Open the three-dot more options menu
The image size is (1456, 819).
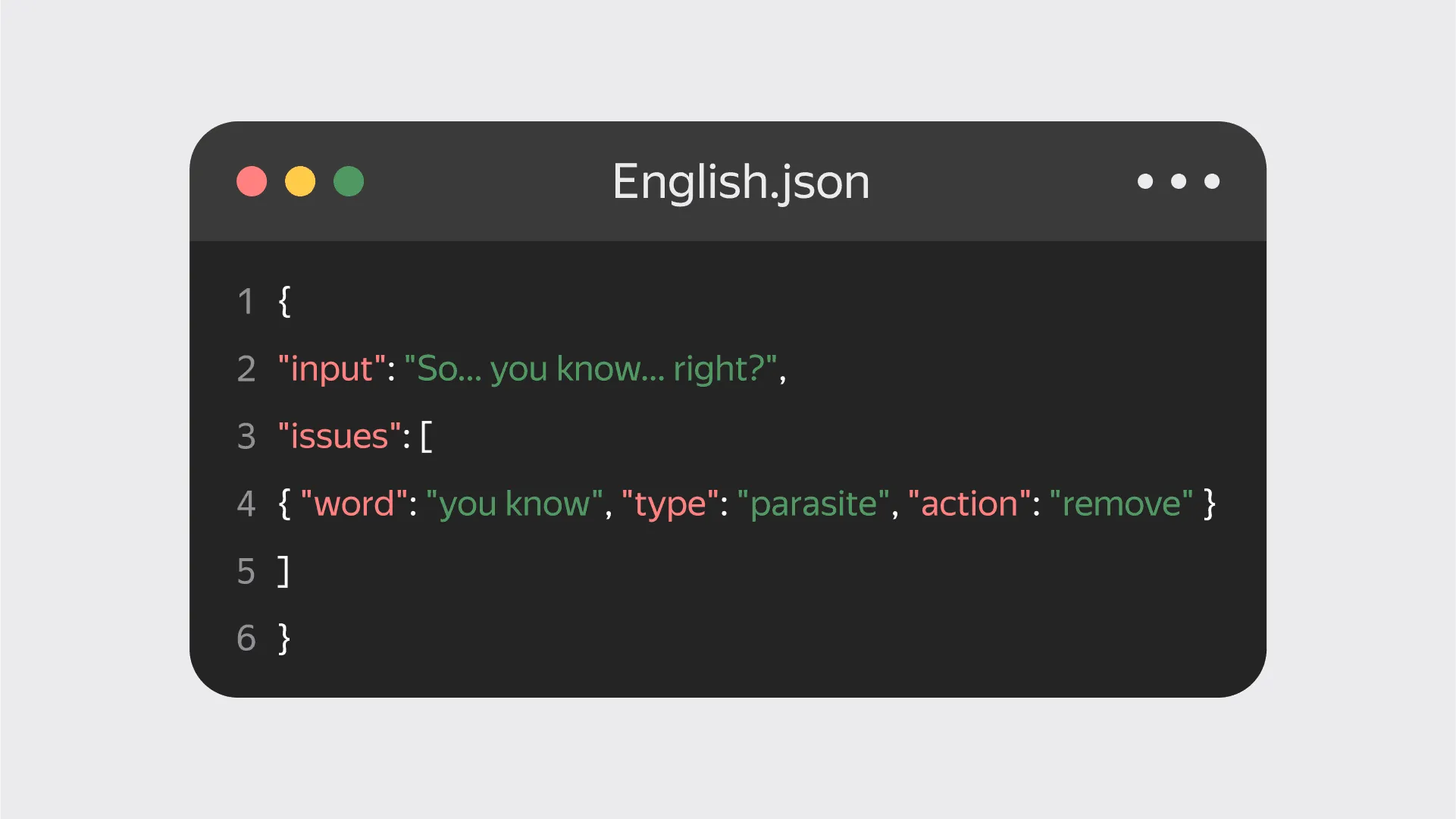[1178, 181]
